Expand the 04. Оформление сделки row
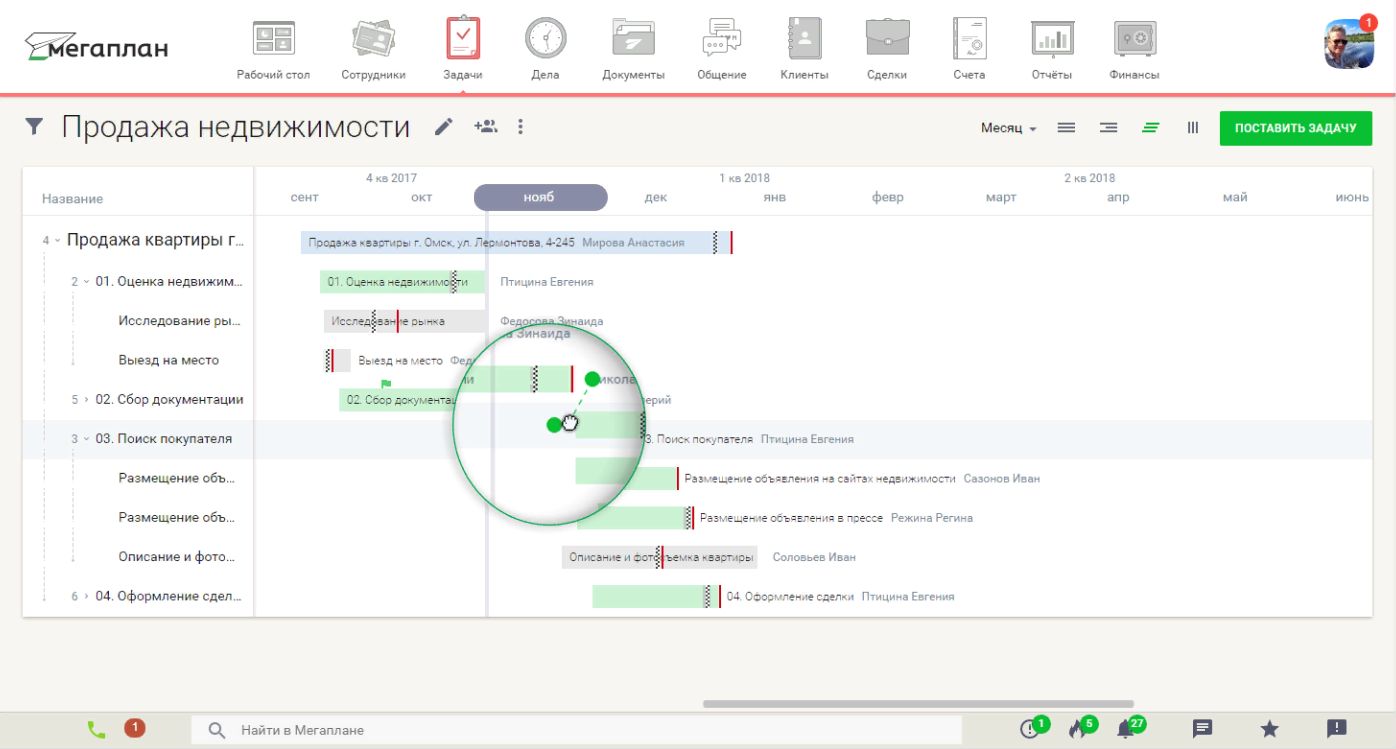The height and width of the screenshot is (749, 1396). [x=86, y=597]
